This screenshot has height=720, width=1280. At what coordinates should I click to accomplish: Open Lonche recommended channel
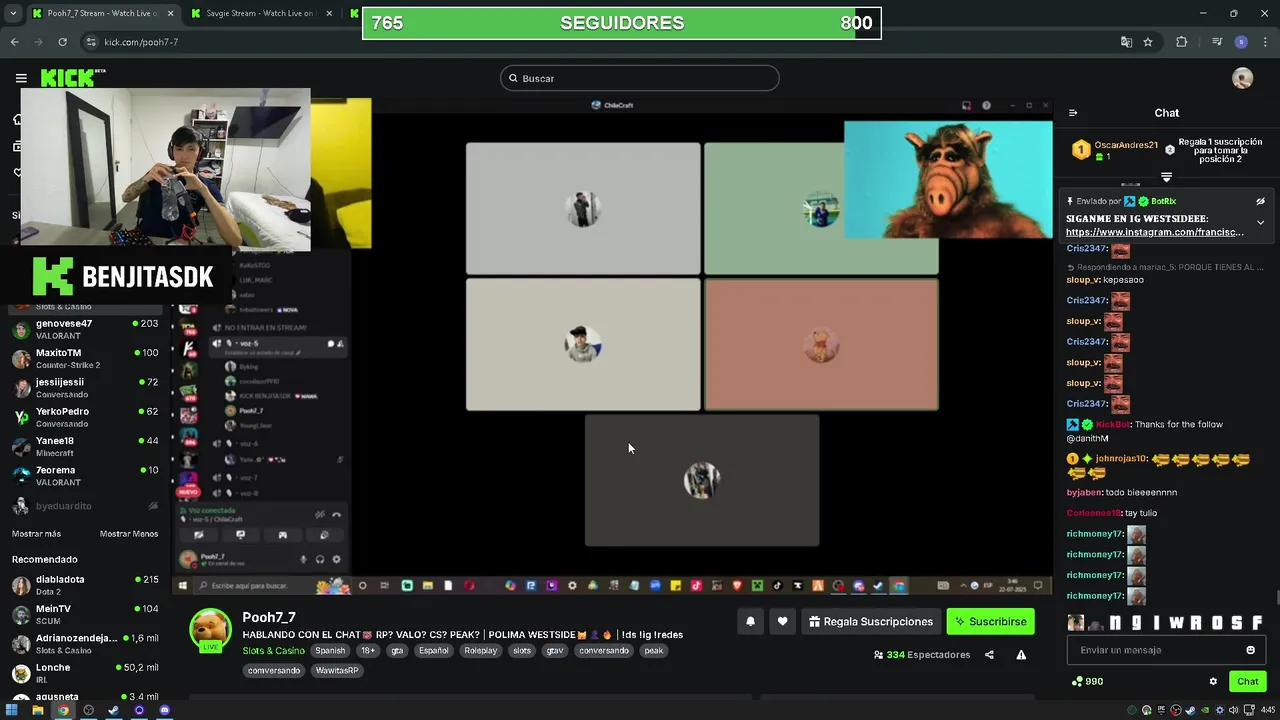(84, 673)
